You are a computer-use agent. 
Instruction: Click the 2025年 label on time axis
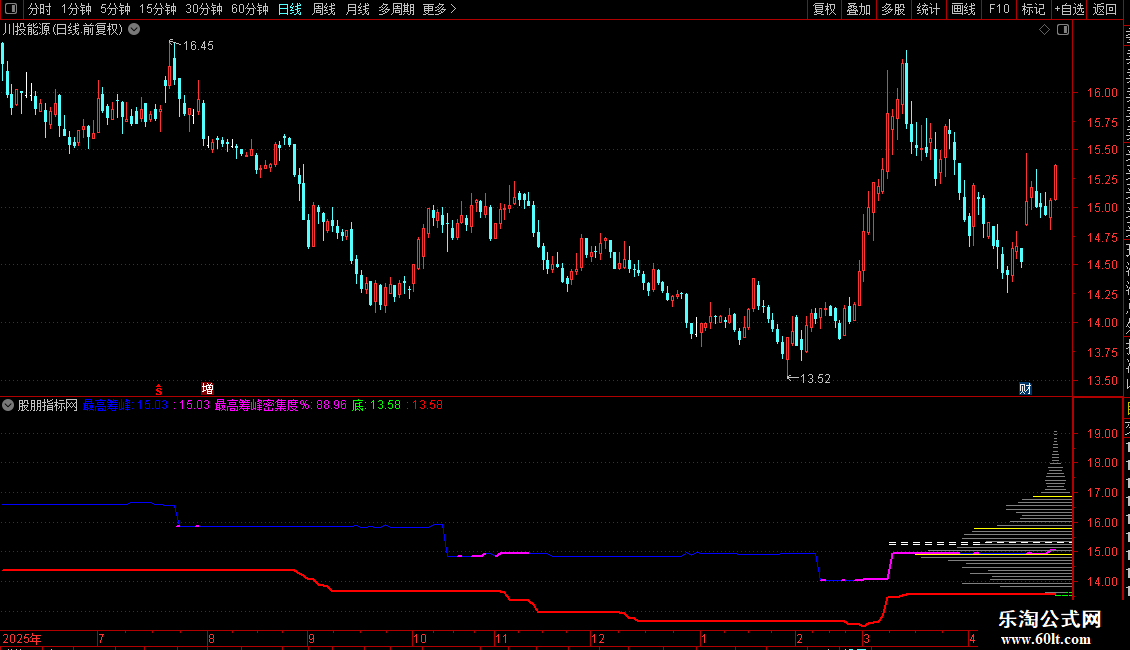(x=22, y=638)
